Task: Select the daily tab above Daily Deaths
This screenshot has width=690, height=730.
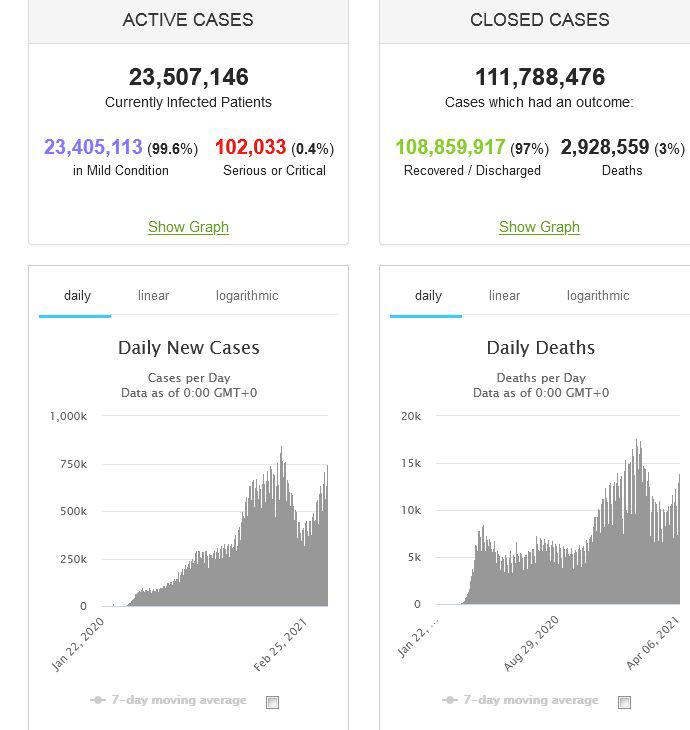Action: 428,296
